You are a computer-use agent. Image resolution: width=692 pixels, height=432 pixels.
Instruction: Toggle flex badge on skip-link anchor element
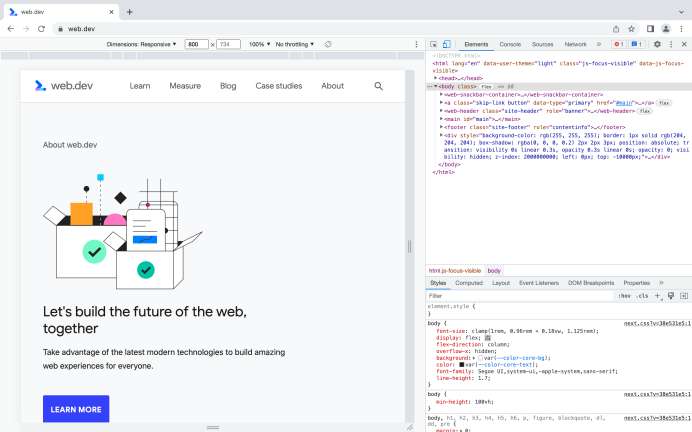tap(664, 103)
